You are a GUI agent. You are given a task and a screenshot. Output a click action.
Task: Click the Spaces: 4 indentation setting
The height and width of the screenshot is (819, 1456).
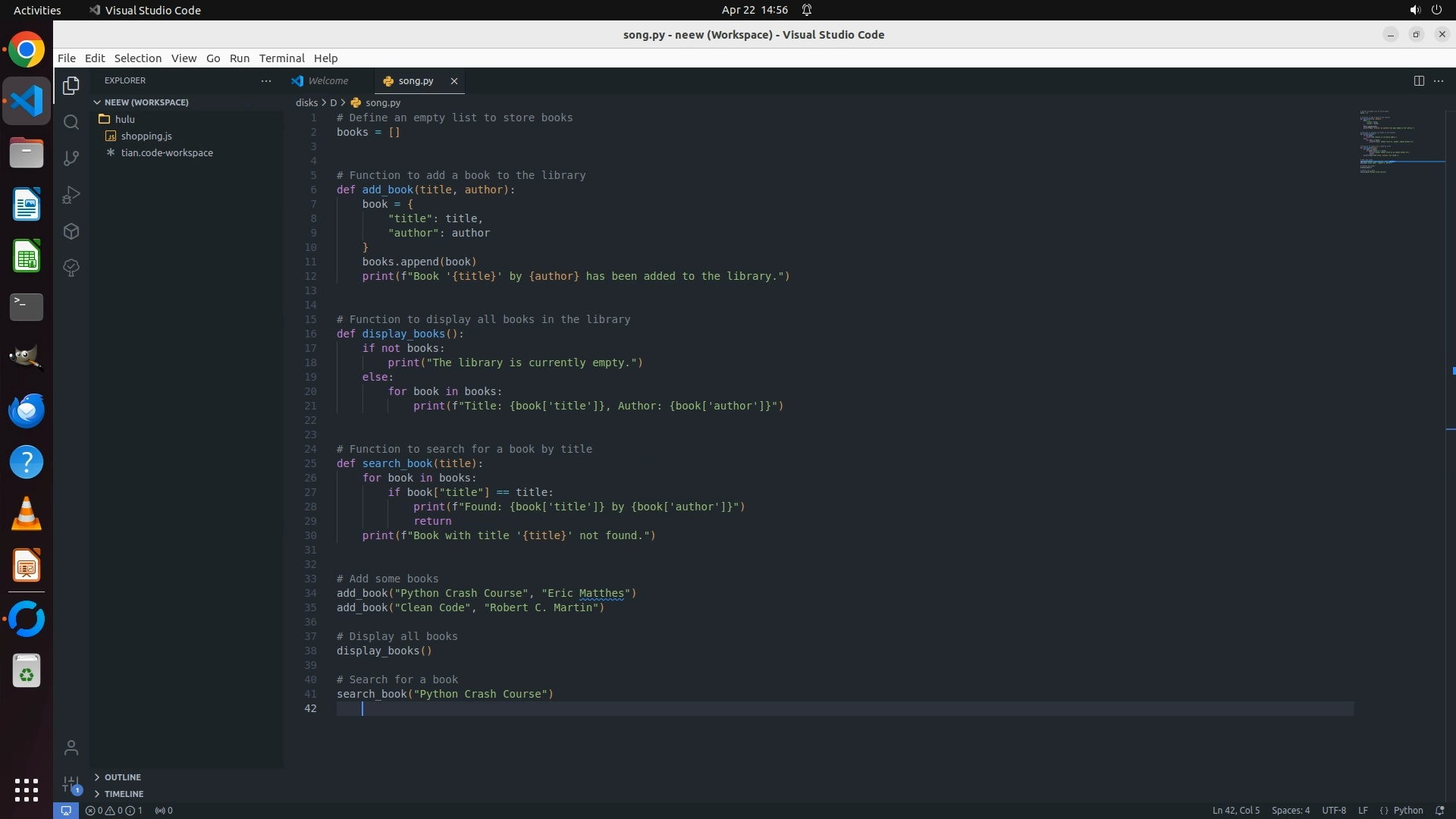coord(1290,810)
